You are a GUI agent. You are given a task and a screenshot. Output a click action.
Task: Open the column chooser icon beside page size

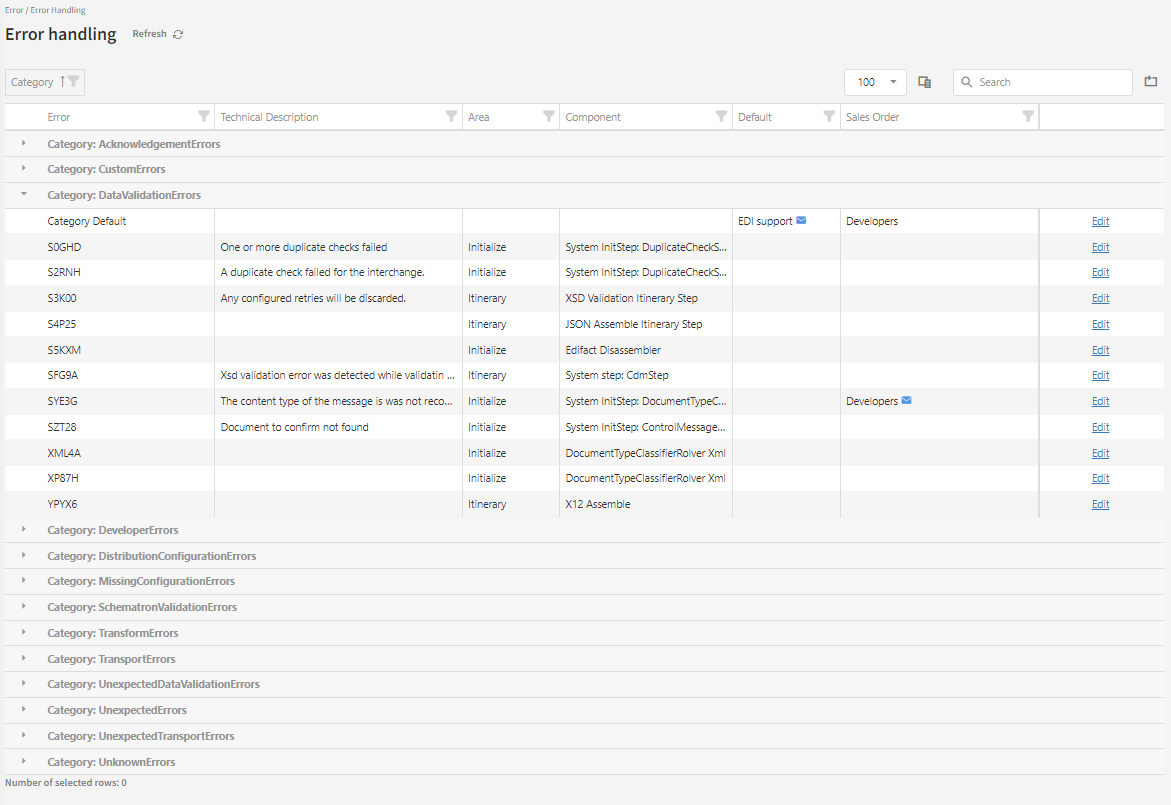925,82
